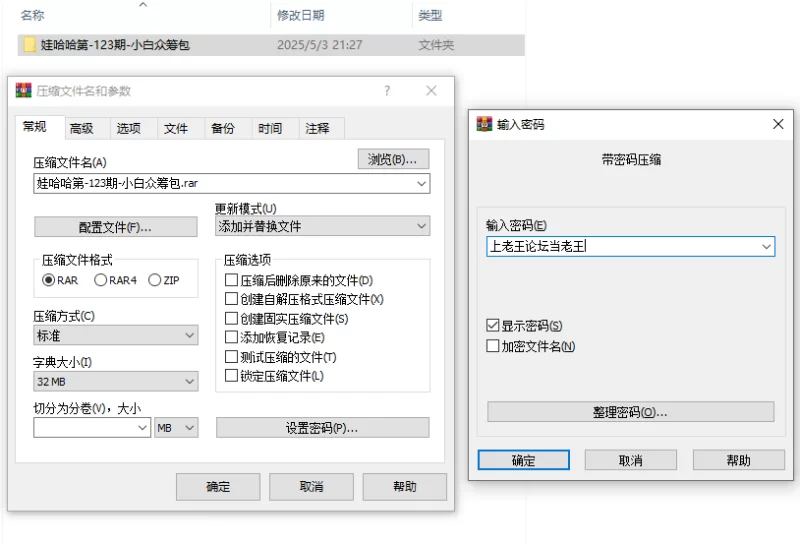Screen dimensions: 800x543
Task: Open the 切分为分卷 size combo box
Action: pyautogui.click(x=92, y=428)
